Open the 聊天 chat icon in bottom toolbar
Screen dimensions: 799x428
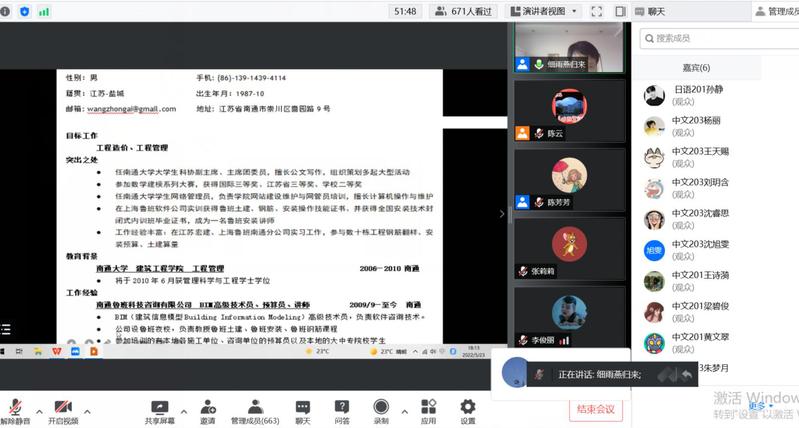[x=303, y=407]
